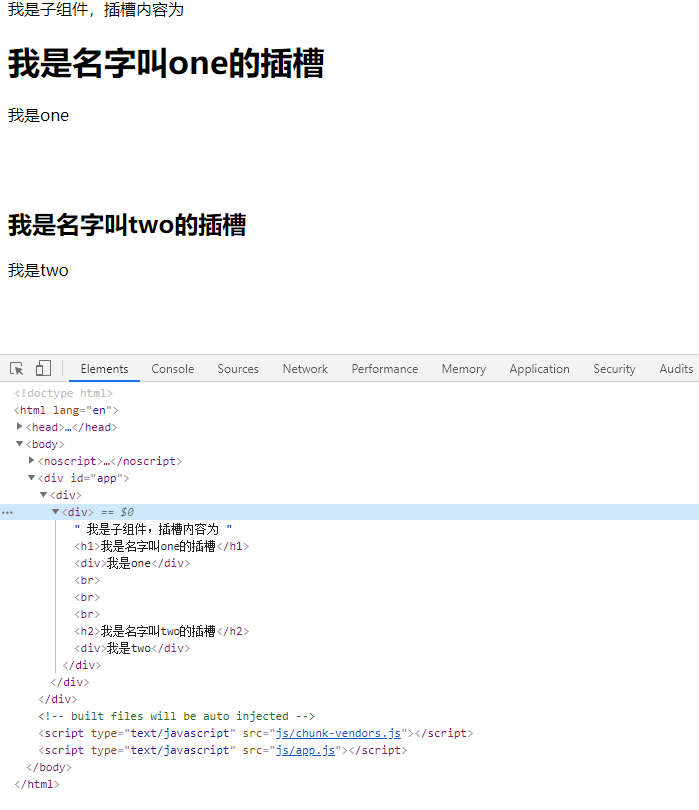Select the div 我是one element line
The image size is (699, 810).
coord(132,563)
